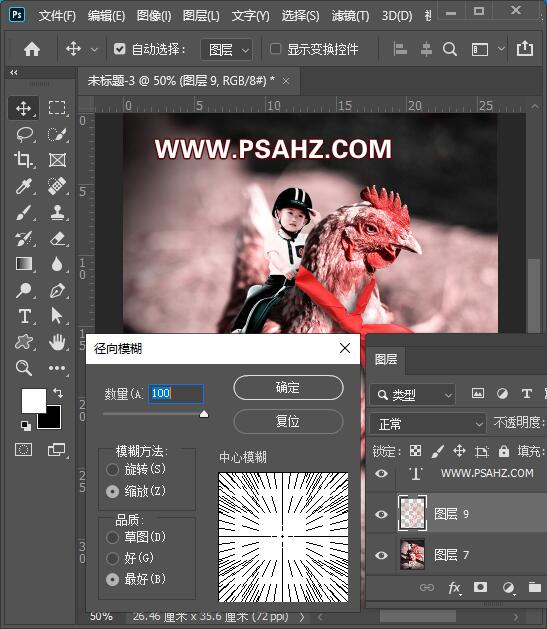Open the 编辑(E) menu

(106, 16)
